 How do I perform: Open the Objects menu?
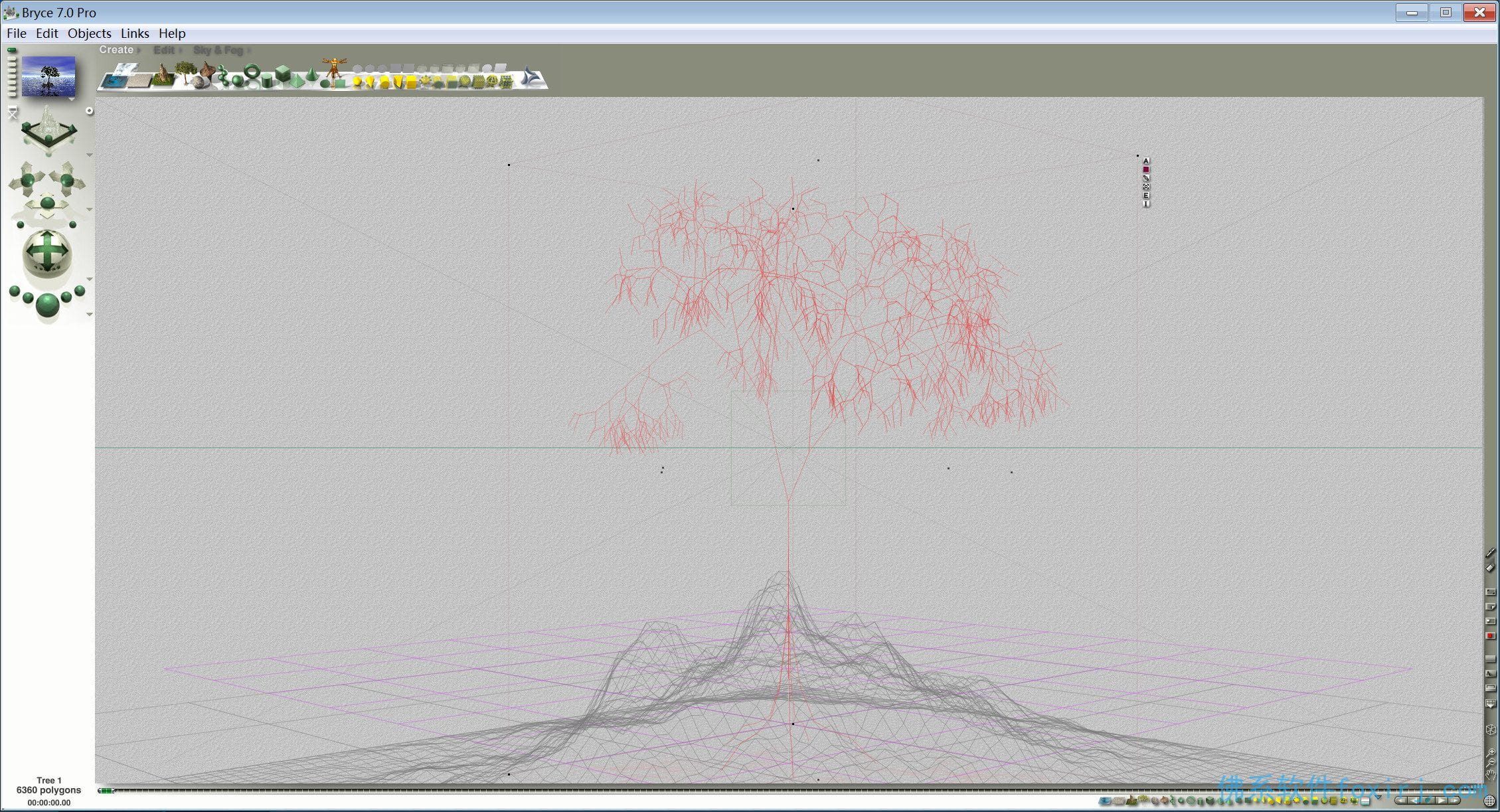point(90,33)
